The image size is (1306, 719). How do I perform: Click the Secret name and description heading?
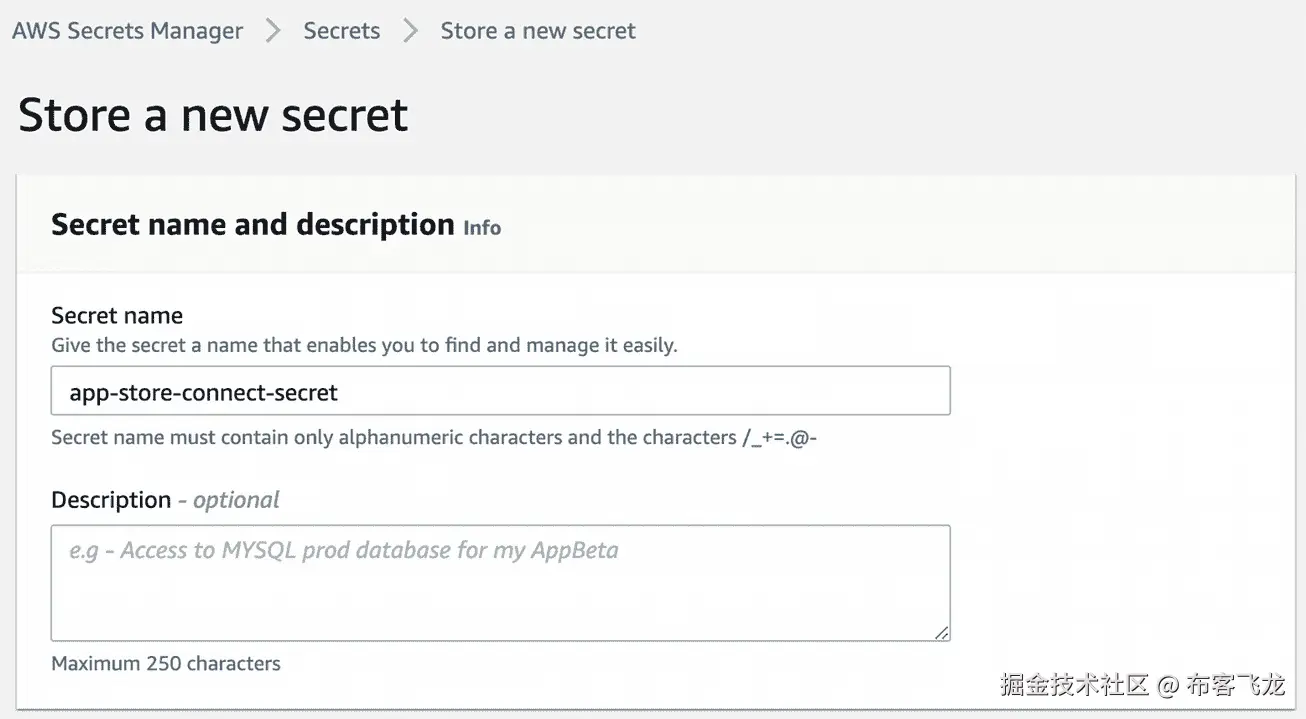click(x=253, y=225)
